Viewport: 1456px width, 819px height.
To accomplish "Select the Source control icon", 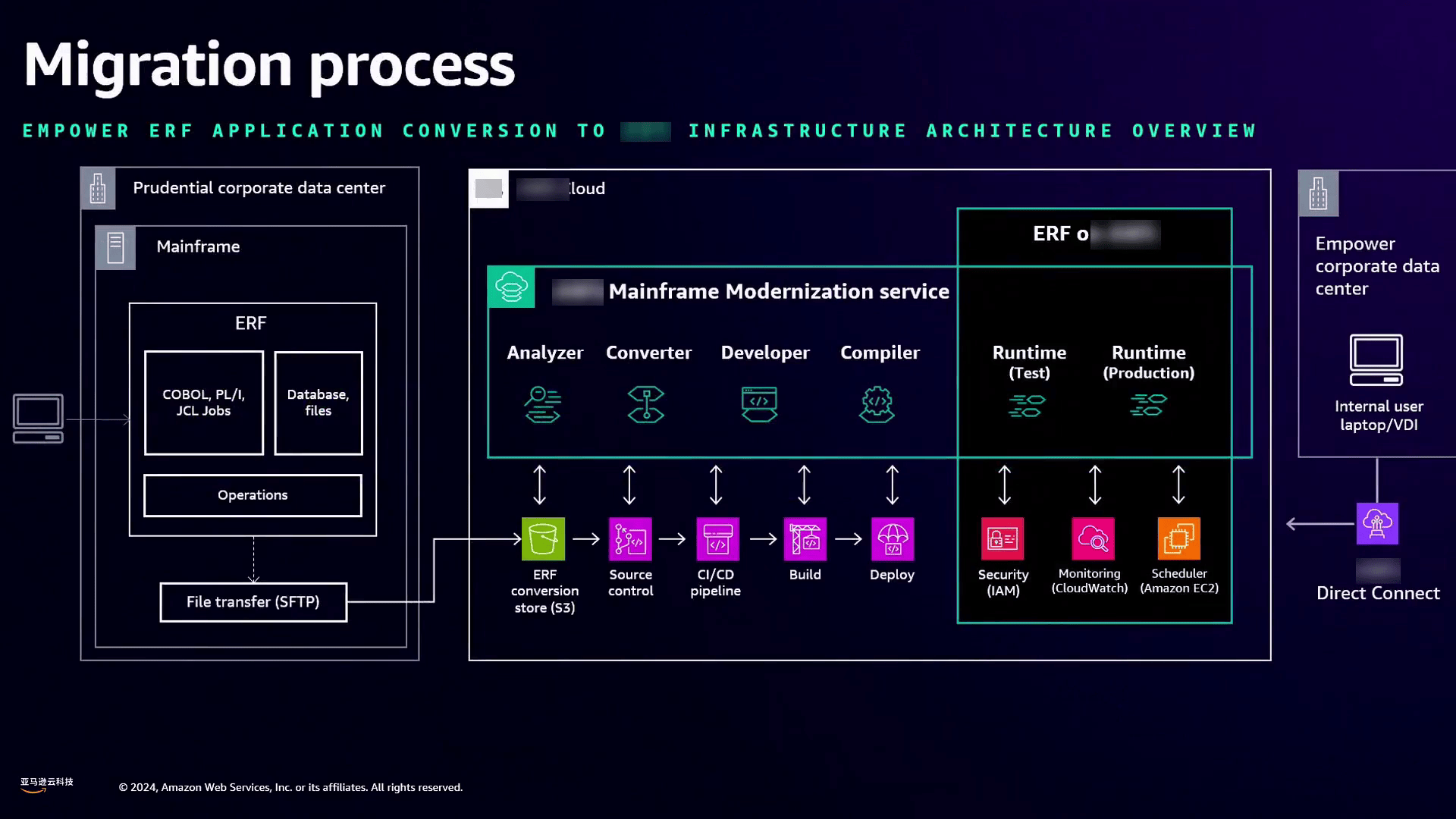I will point(630,539).
